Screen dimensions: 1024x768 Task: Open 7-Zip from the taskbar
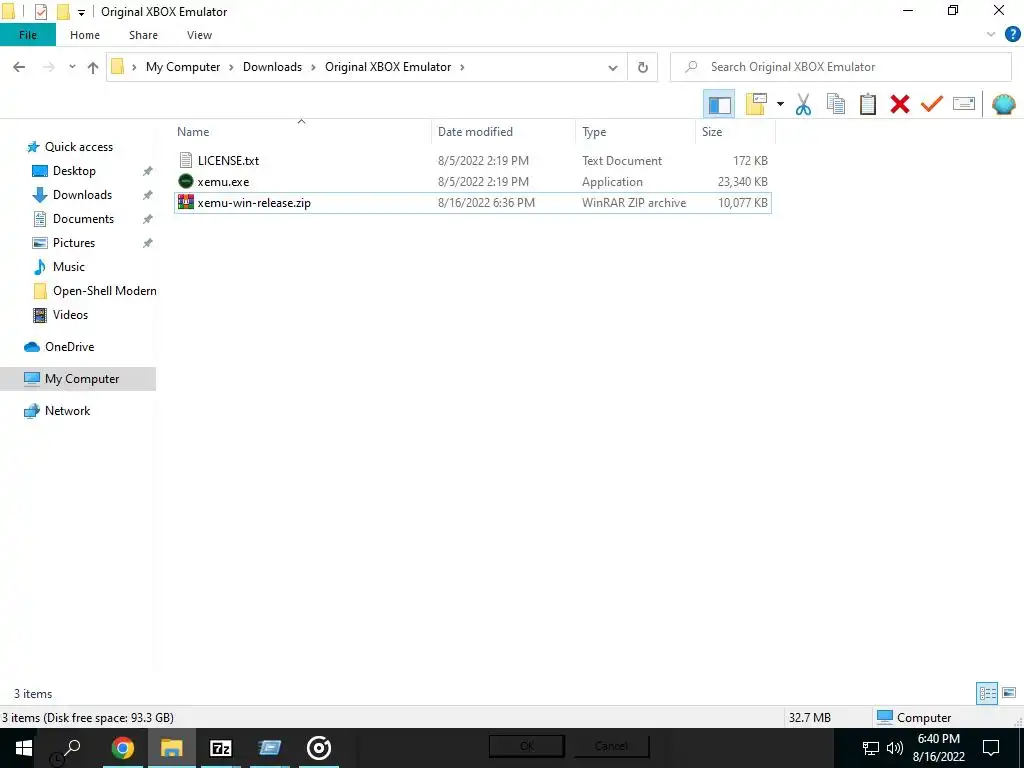coord(221,748)
